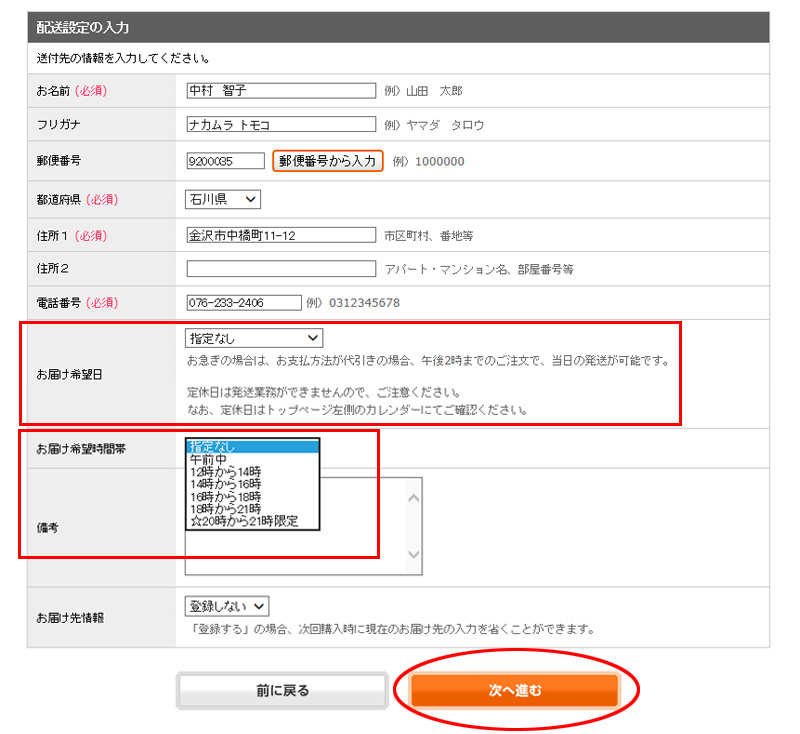Select ☆20時から21時限定 time option

pyautogui.click(x=253, y=521)
